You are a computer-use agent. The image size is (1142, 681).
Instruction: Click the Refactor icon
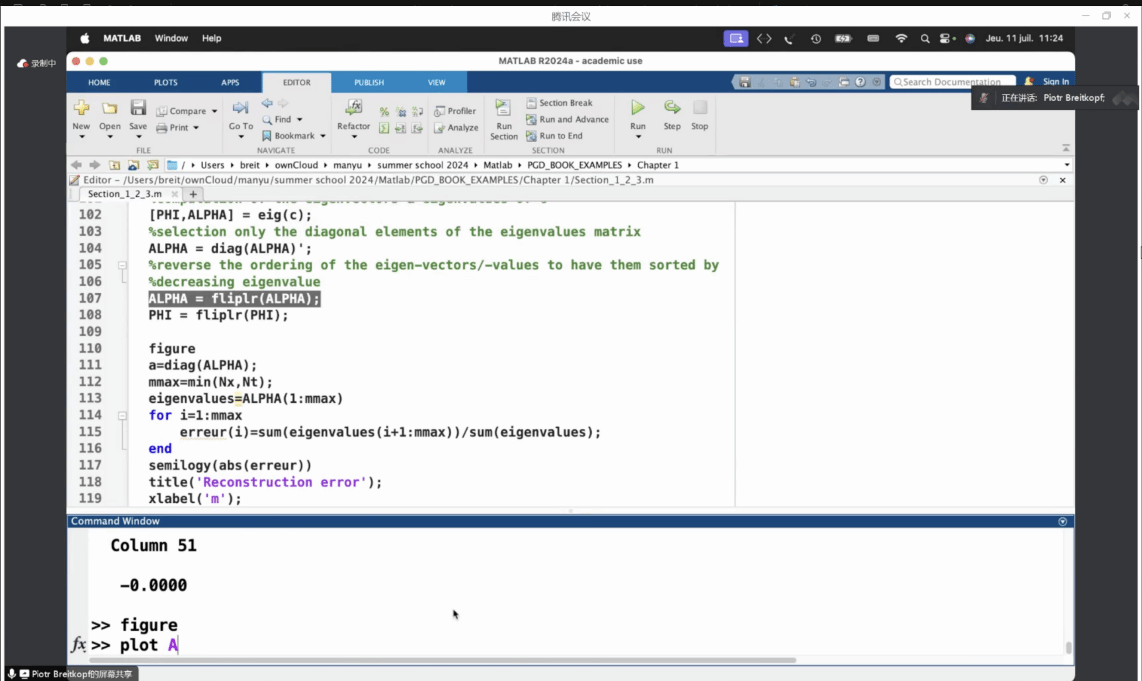[353, 107]
